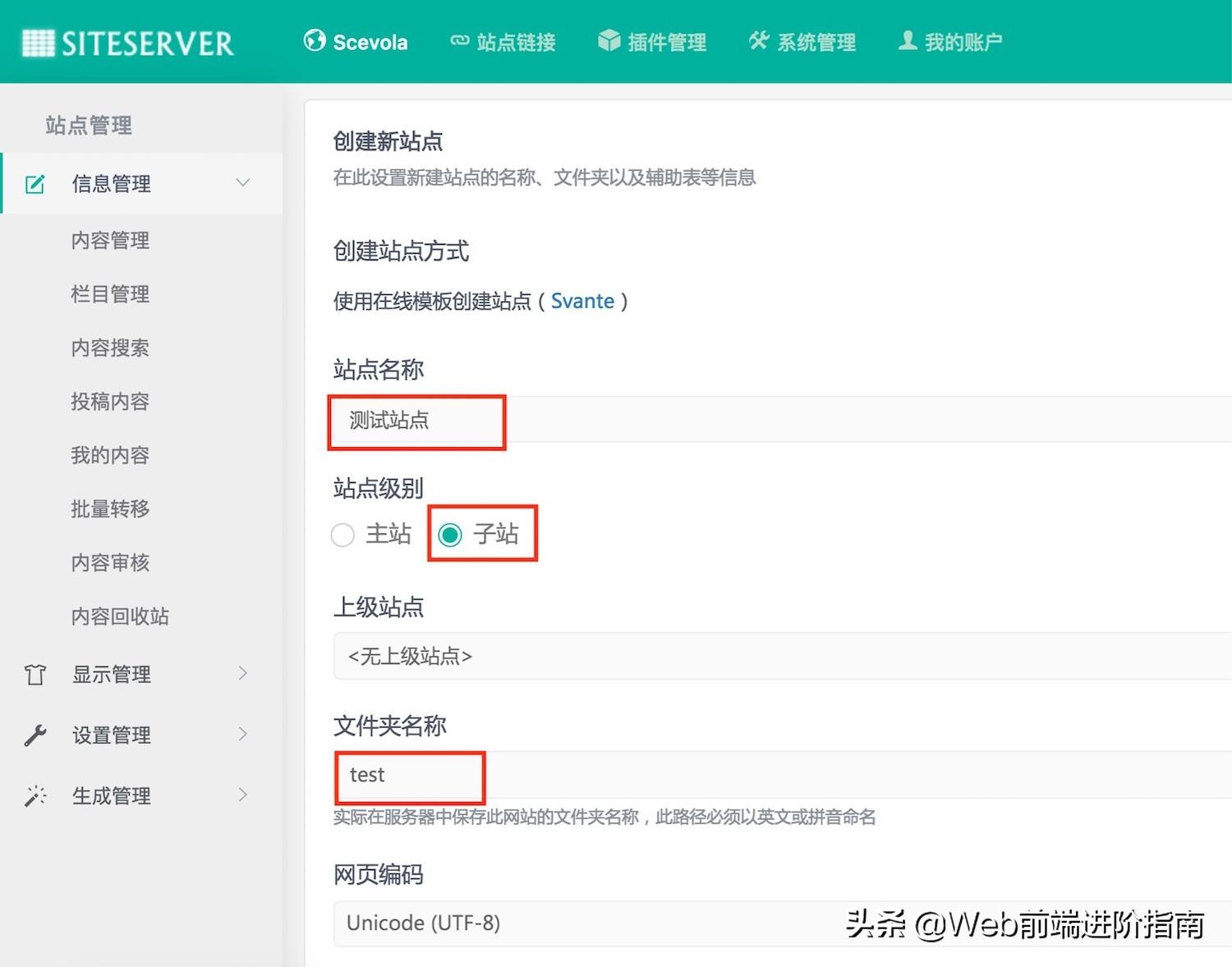Screen dimensions: 1232x967
Task: Select the 信息管理 edit pencil icon
Action: pyautogui.click(x=34, y=183)
